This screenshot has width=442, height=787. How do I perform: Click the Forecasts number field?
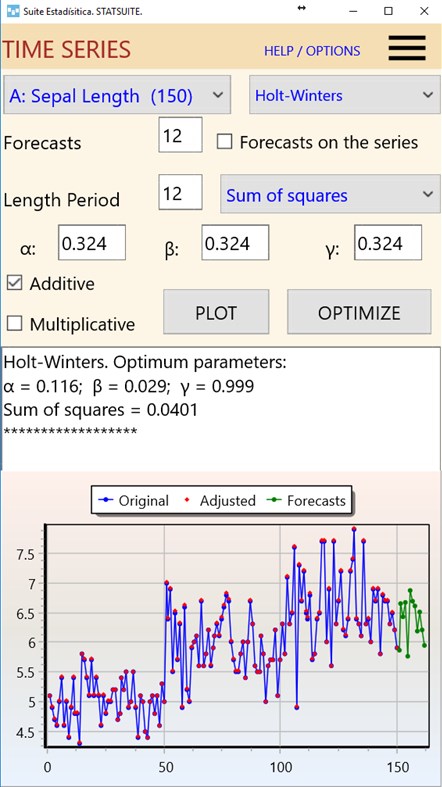[x=180, y=135]
